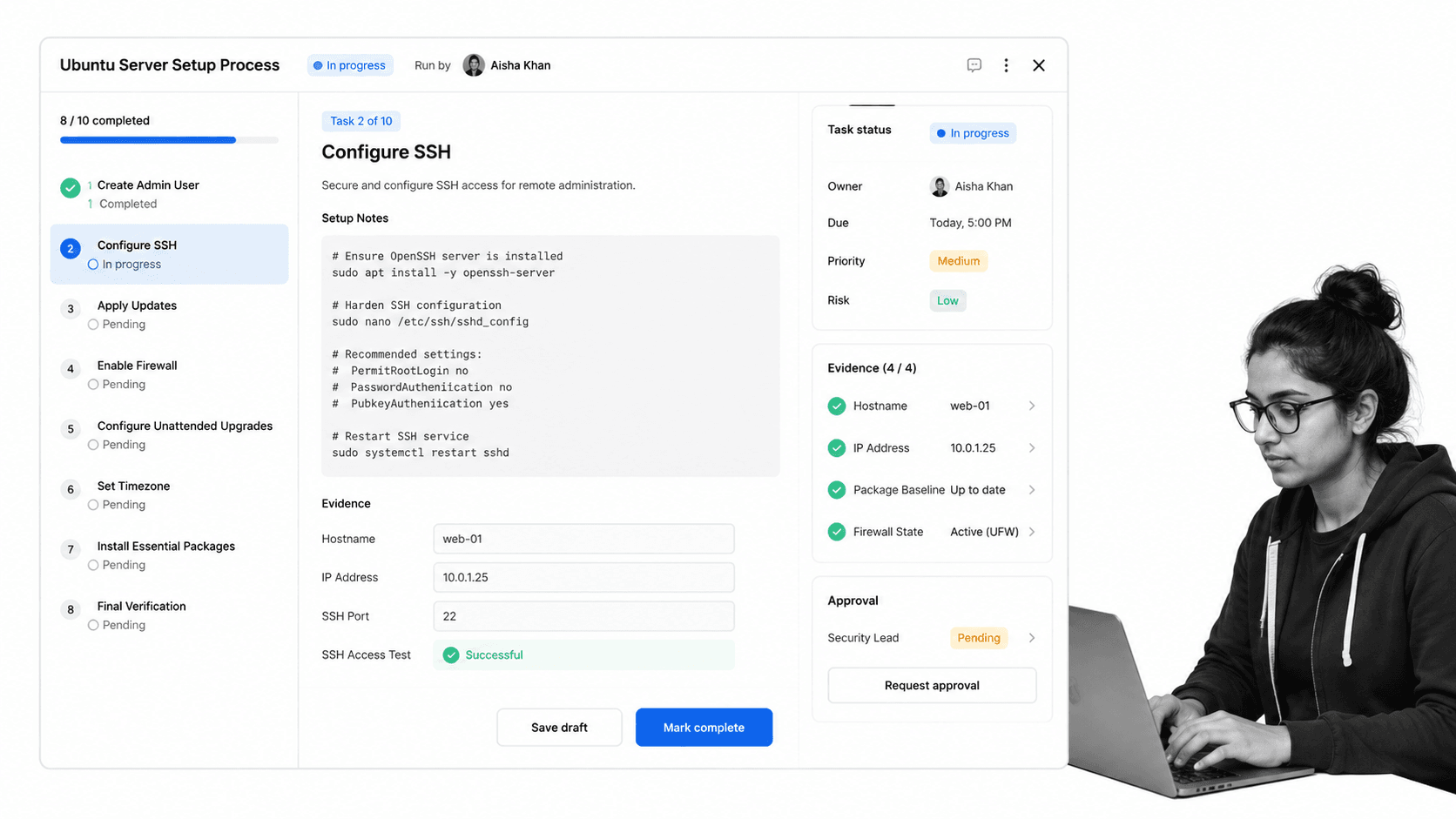
Task: Click Aisha Khan name in header
Action: (x=521, y=65)
